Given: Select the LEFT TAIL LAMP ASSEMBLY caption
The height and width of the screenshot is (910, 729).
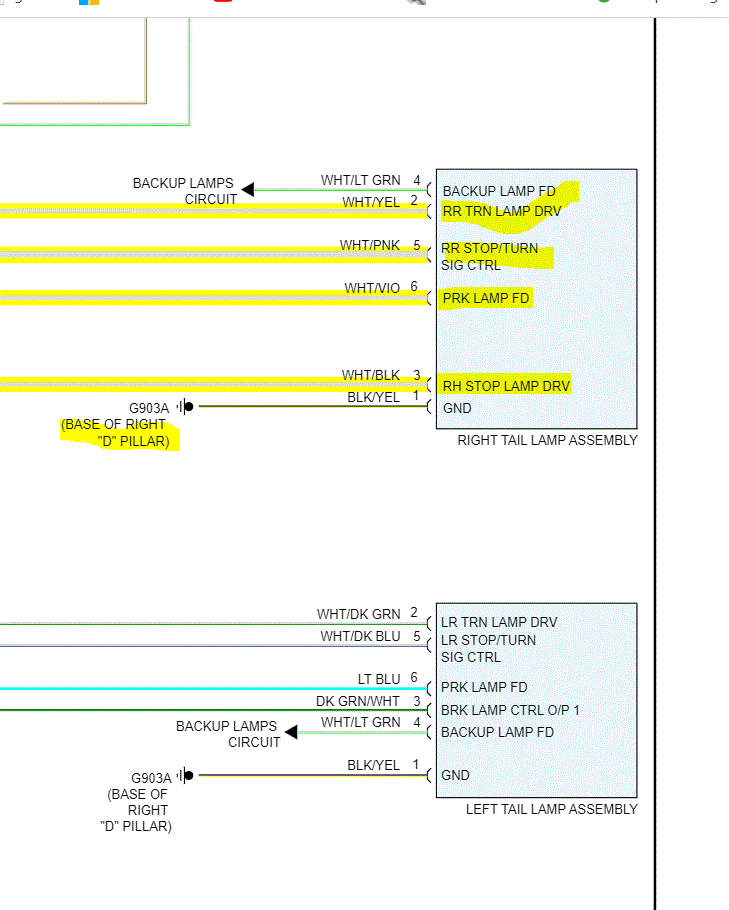Looking at the screenshot, I should click(x=551, y=810).
